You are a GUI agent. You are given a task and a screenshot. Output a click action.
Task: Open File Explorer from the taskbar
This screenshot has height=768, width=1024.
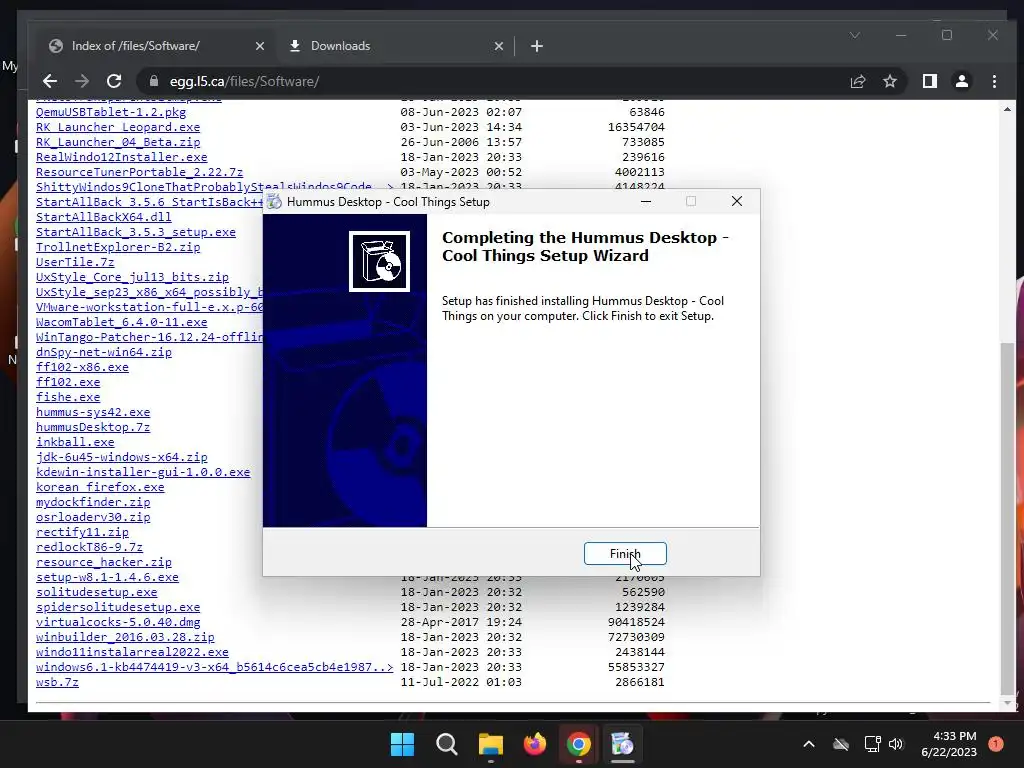click(x=490, y=744)
